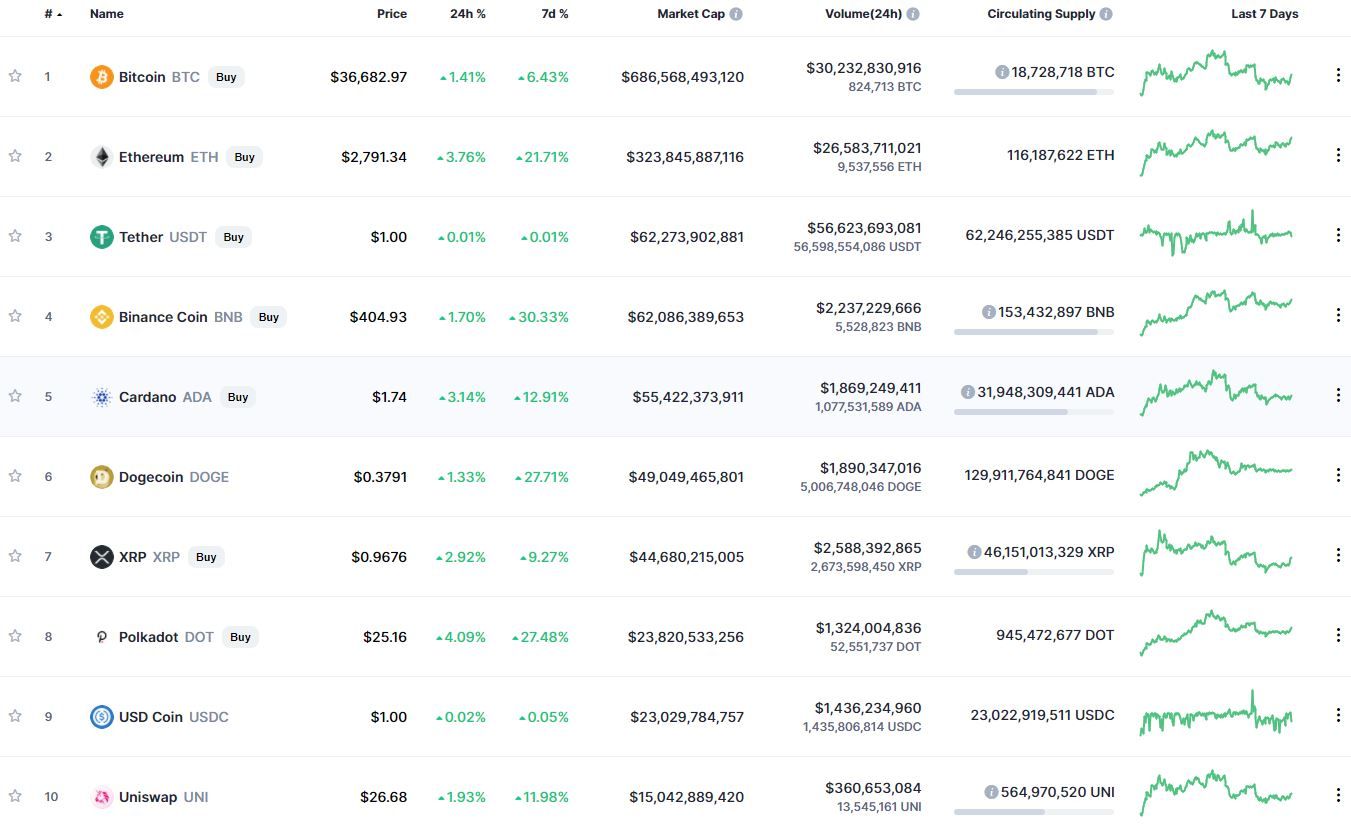Open the Ethereum row options menu

pos(1338,156)
